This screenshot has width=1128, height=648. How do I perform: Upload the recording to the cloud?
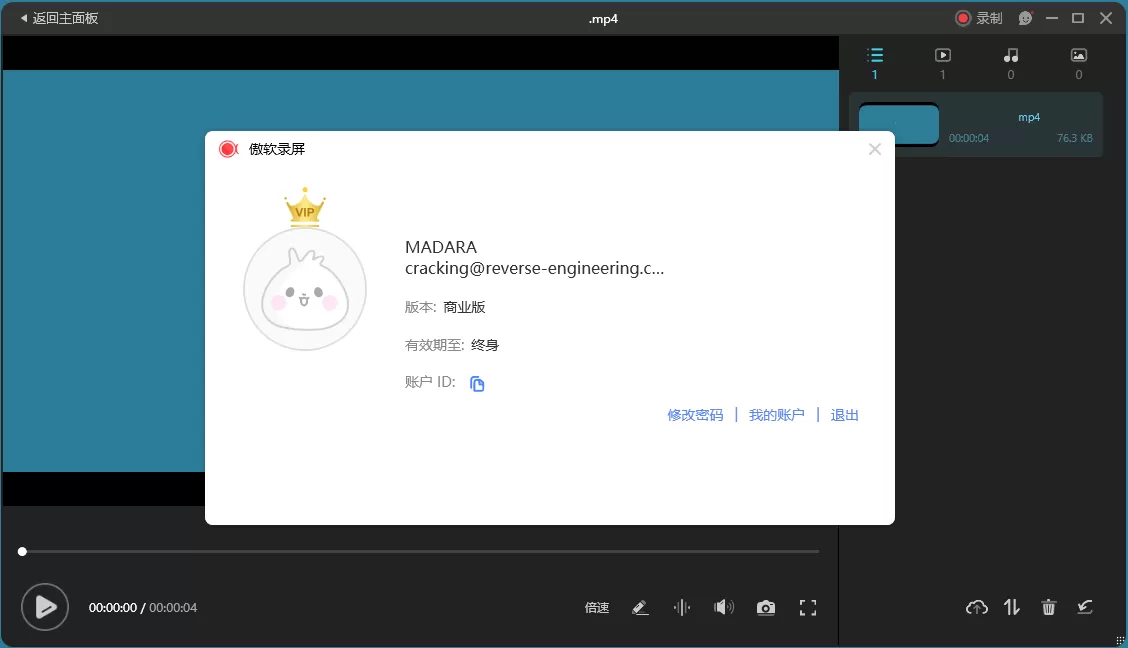(976, 607)
